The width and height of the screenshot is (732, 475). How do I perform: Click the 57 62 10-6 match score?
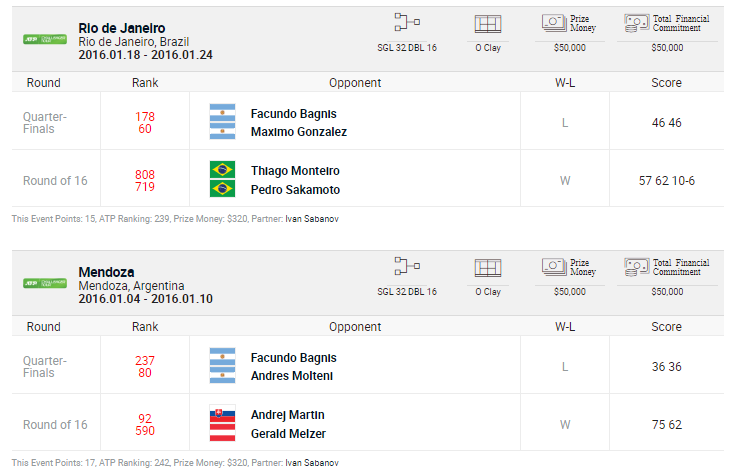(666, 180)
